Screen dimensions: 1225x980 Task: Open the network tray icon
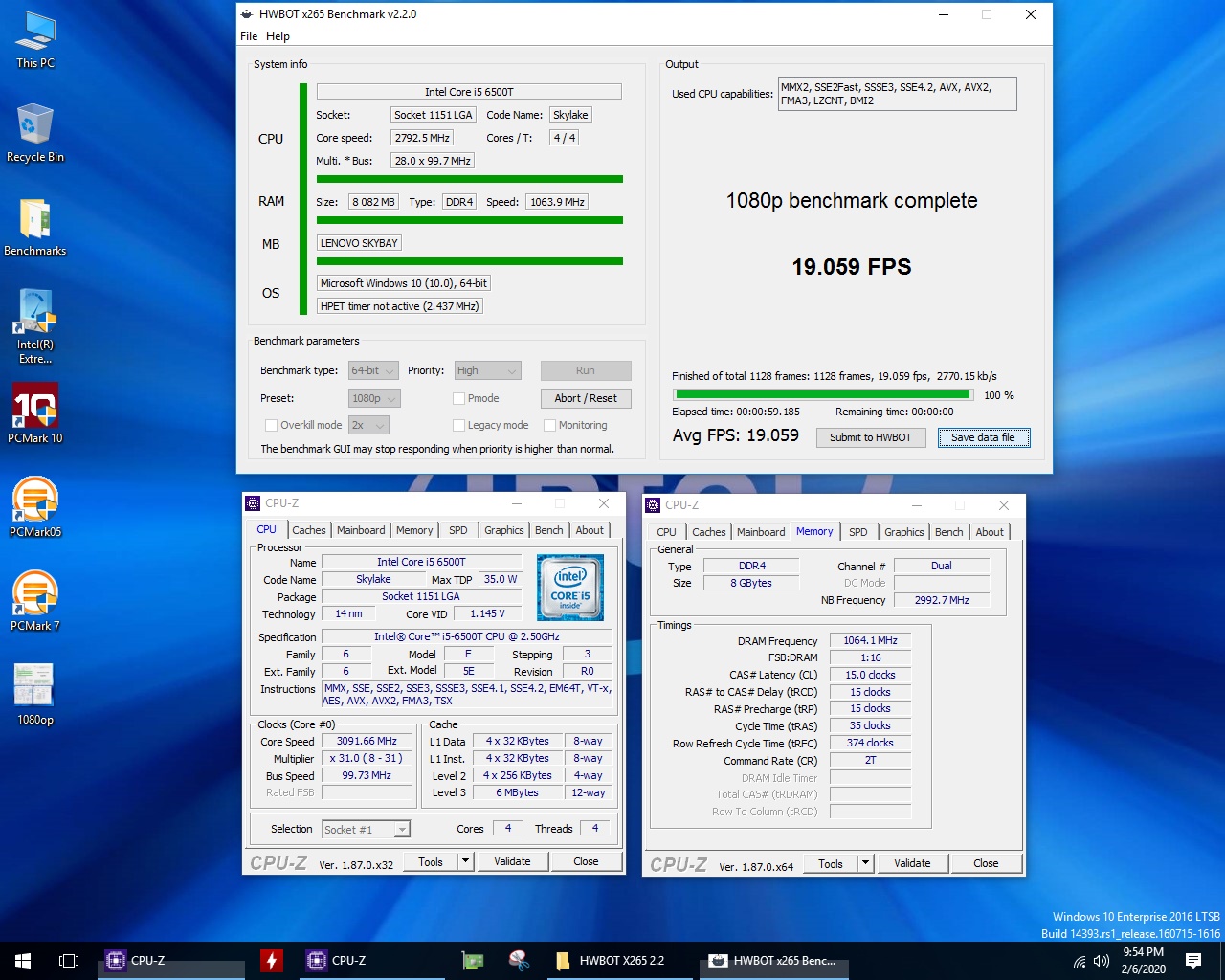[1080, 961]
